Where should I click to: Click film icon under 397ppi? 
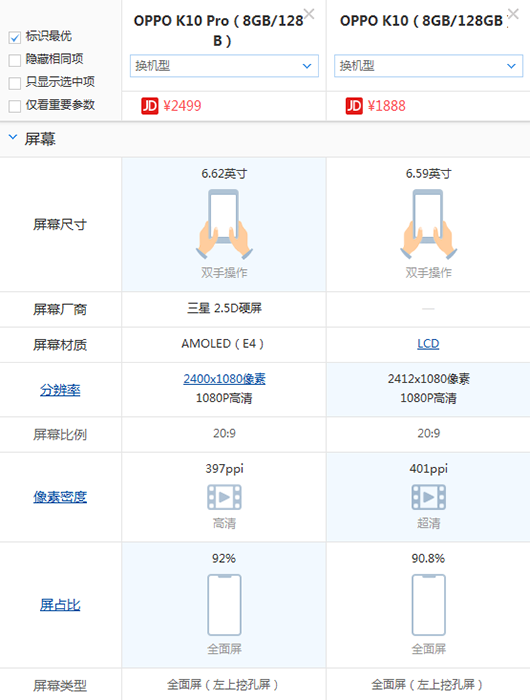224,497
